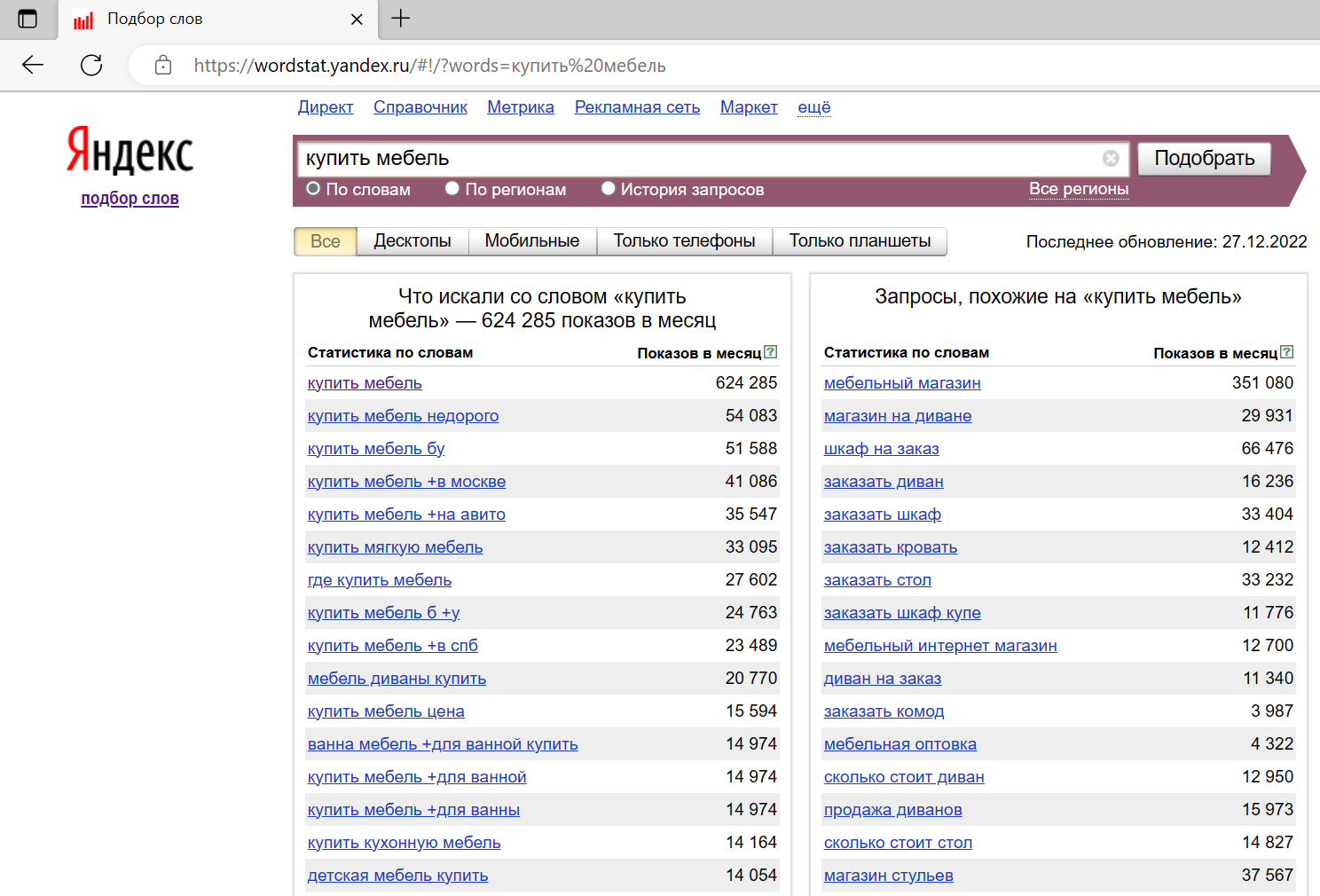
Task: Open similar query сколько стоит стол
Action: (x=898, y=843)
